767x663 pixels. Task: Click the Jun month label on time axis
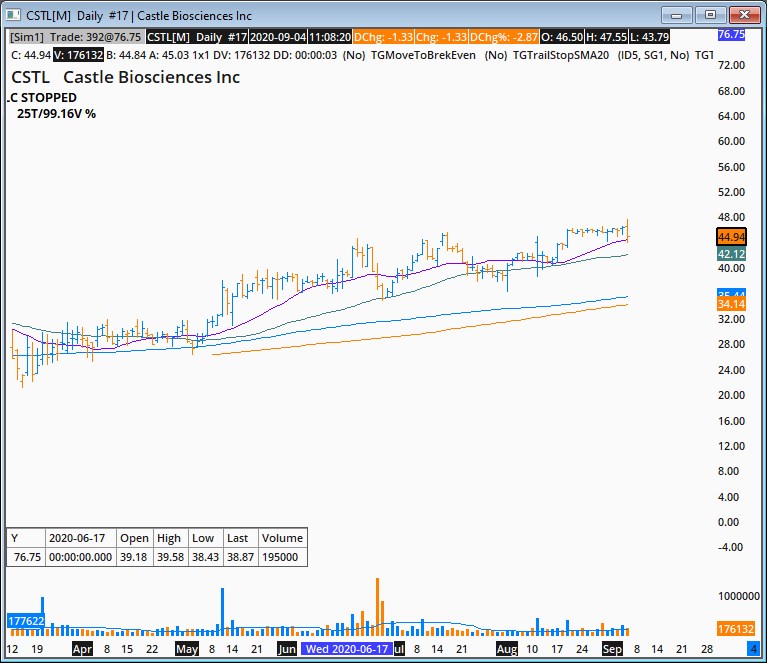287,649
